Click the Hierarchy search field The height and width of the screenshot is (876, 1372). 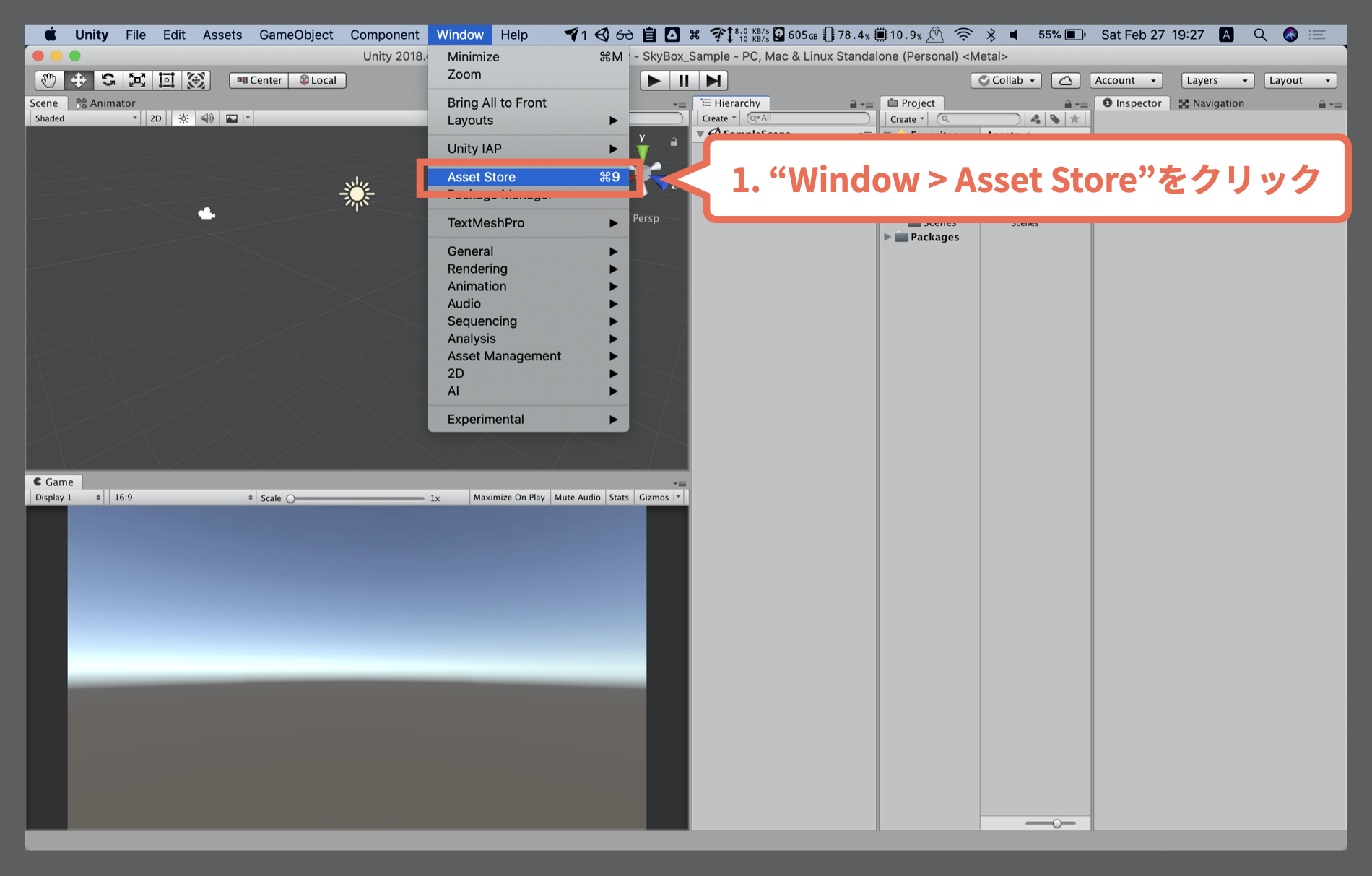coord(808,118)
